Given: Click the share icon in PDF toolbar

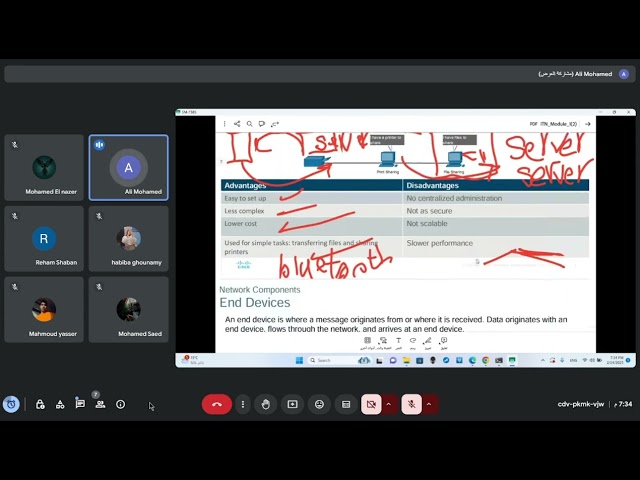Looking at the screenshot, I should [237, 124].
